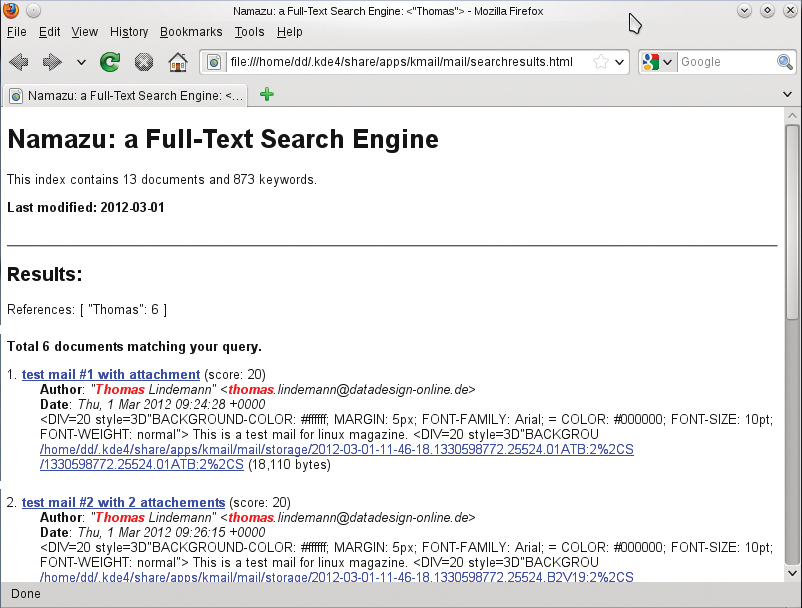Open the browser Home page
This screenshot has height=608, width=802.
176,61
